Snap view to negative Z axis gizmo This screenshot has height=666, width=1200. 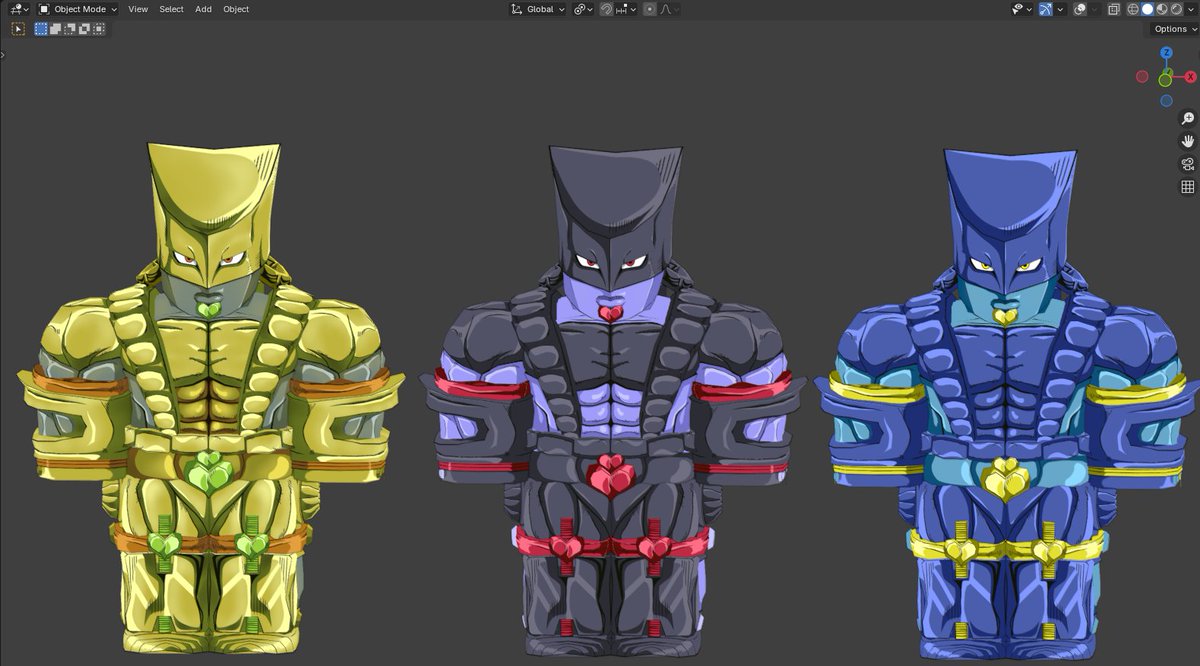click(1166, 101)
